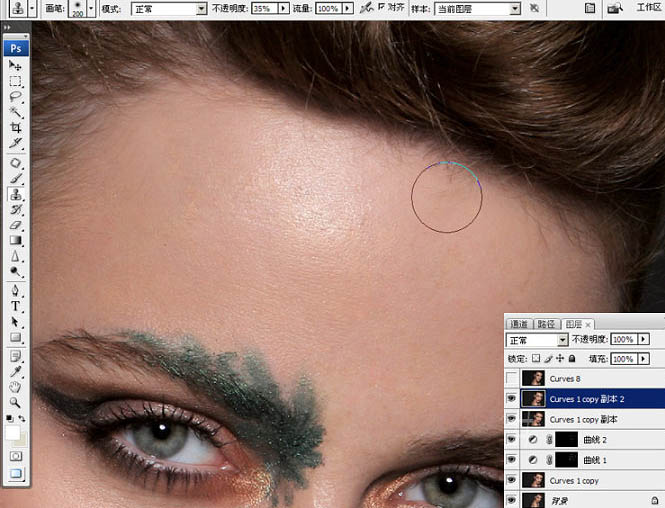This screenshot has width=665, height=508.
Task: Select the Lasso tool
Action: point(16,97)
